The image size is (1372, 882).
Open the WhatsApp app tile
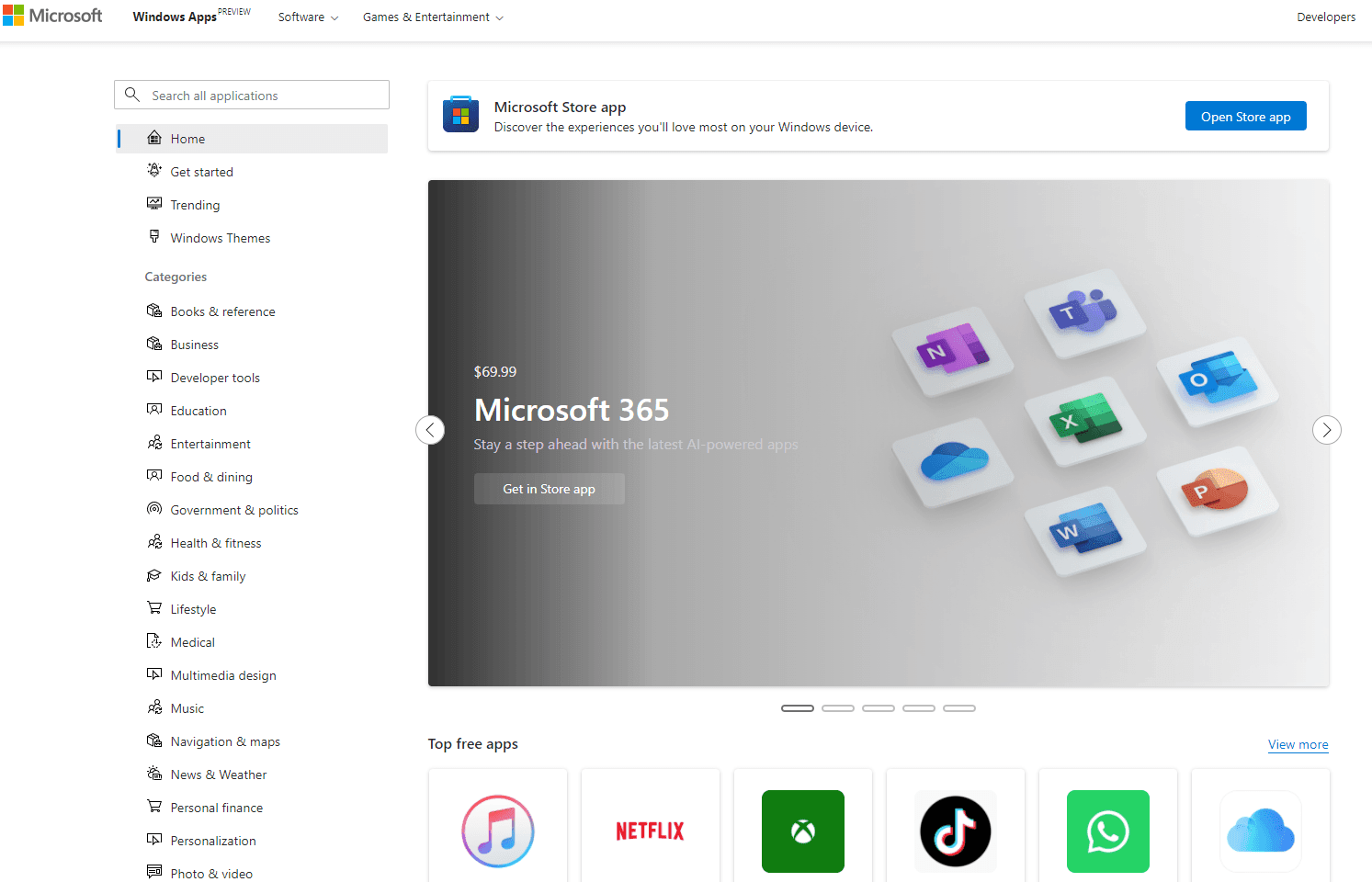point(1108,826)
